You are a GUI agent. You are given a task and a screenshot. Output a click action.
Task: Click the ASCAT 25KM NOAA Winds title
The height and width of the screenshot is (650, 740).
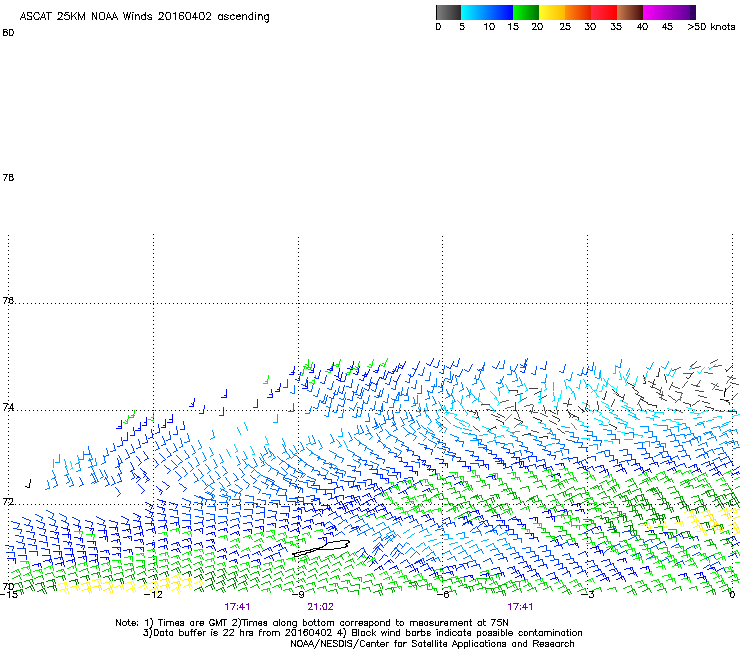click(x=144, y=17)
